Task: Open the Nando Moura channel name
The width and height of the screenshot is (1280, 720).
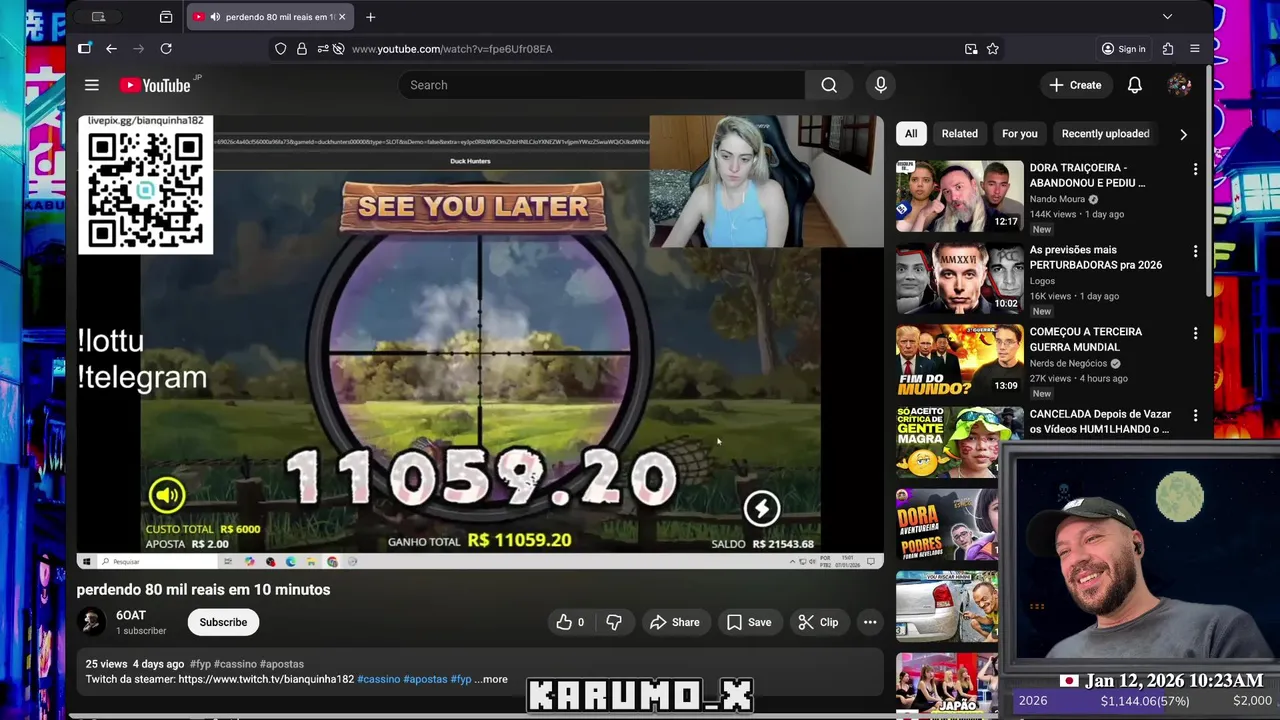Action: (x=1057, y=199)
